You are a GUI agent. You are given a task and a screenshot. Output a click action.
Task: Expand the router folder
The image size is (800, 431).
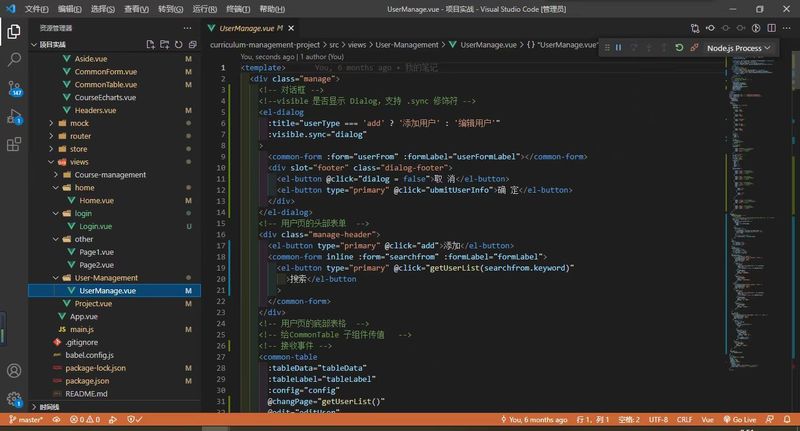(x=51, y=136)
